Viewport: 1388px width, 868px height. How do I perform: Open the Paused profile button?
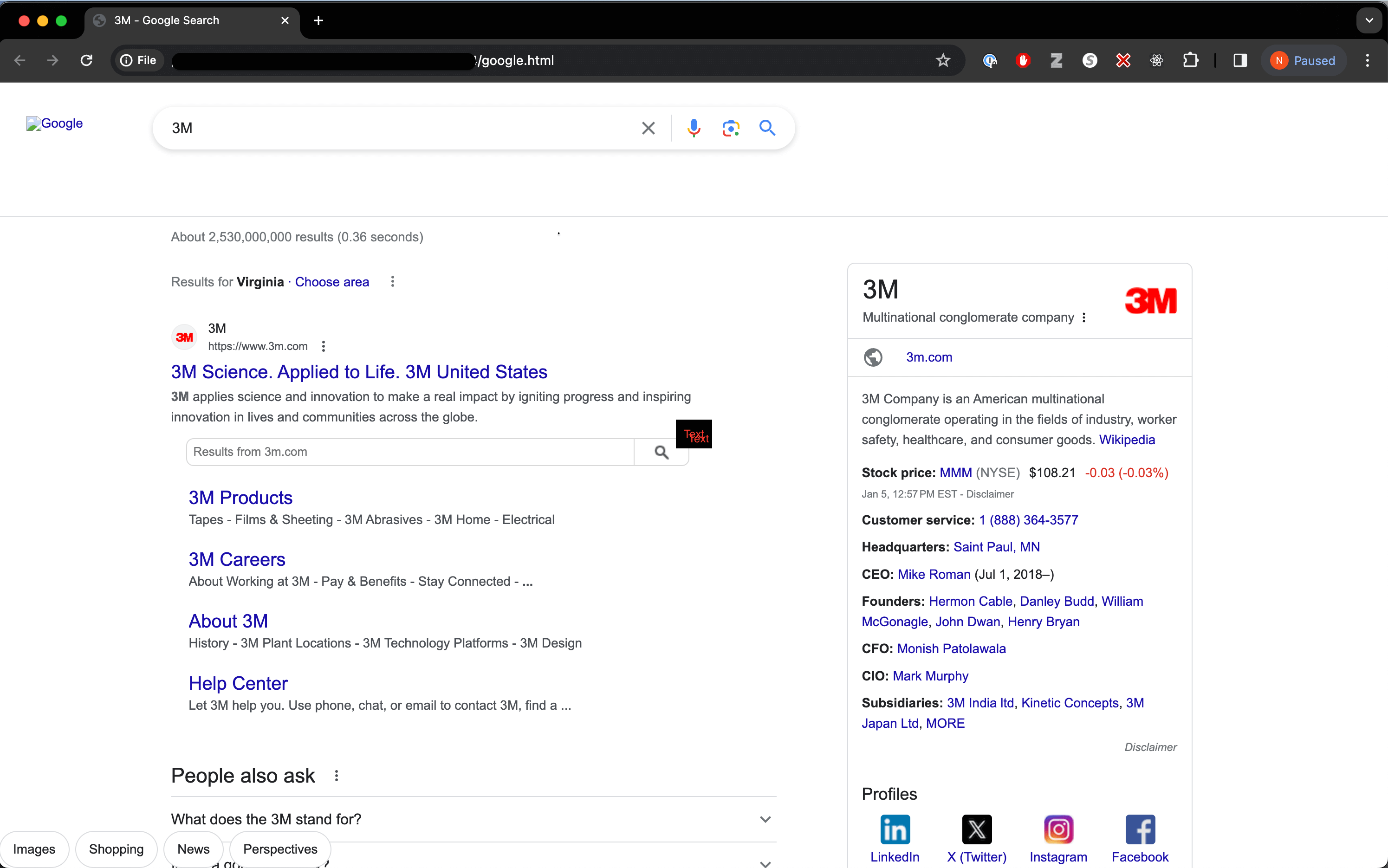point(1303,60)
